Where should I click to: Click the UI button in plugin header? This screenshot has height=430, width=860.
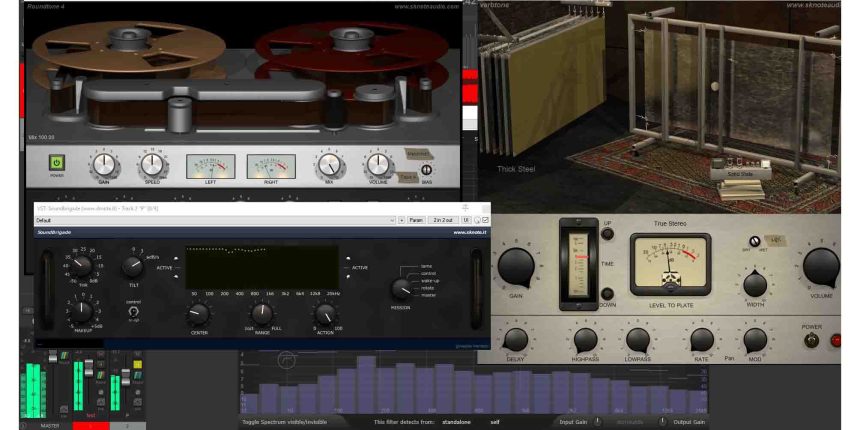pyautogui.click(x=466, y=219)
